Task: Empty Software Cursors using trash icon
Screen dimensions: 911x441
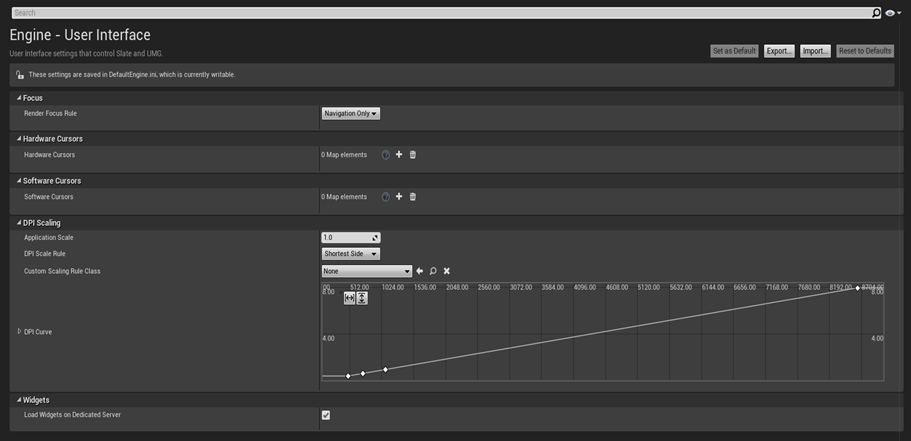Action: pyautogui.click(x=413, y=196)
